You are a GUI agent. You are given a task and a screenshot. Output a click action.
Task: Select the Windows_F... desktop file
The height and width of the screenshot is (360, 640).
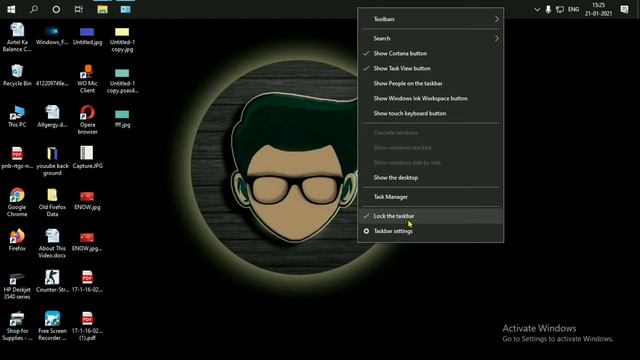(52, 35)
